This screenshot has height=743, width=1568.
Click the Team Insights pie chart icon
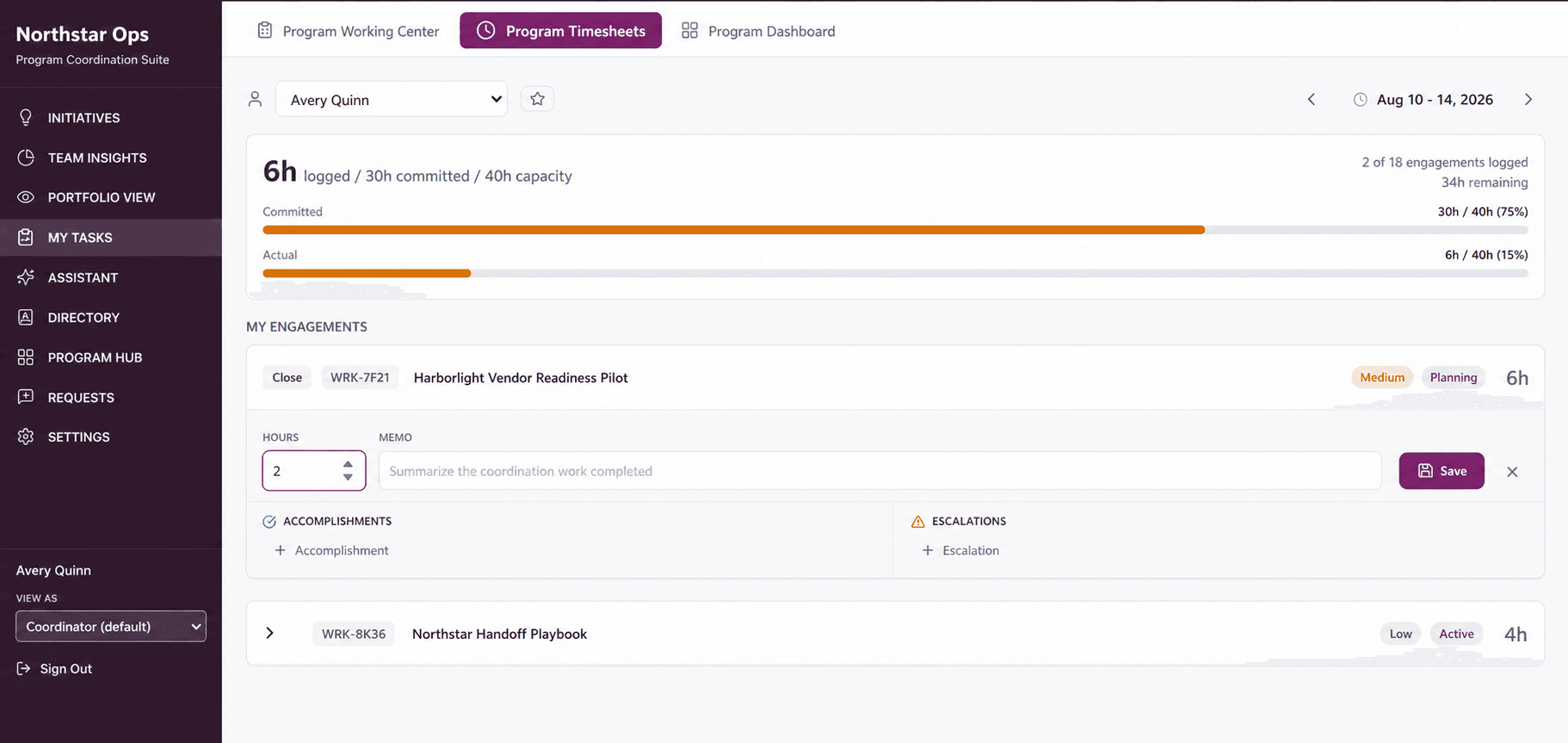26,158
